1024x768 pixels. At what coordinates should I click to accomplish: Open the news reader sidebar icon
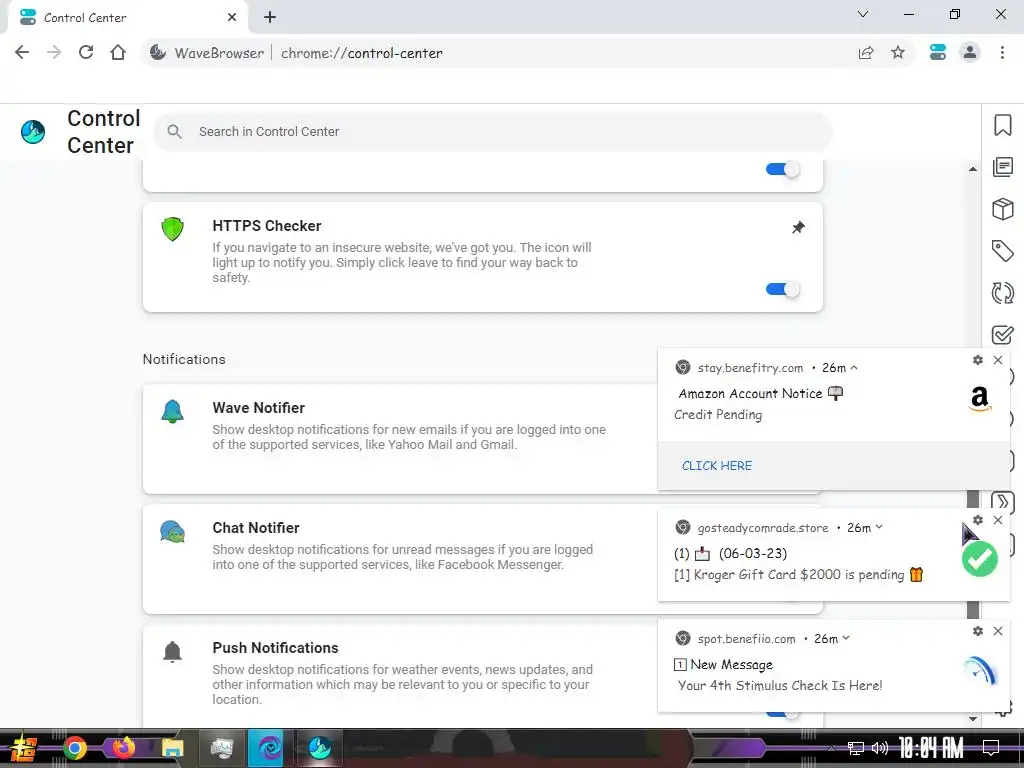coord(1002,167)
